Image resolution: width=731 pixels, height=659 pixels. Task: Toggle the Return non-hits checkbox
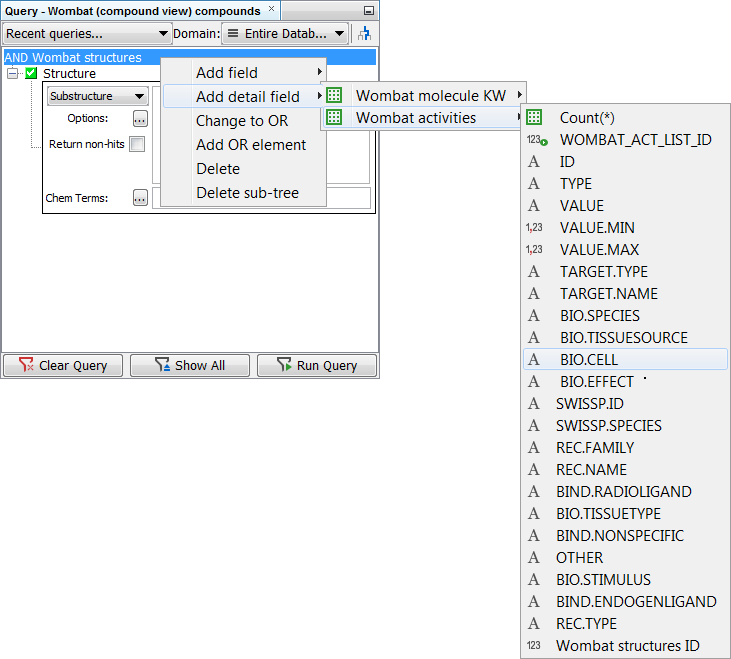137,144
